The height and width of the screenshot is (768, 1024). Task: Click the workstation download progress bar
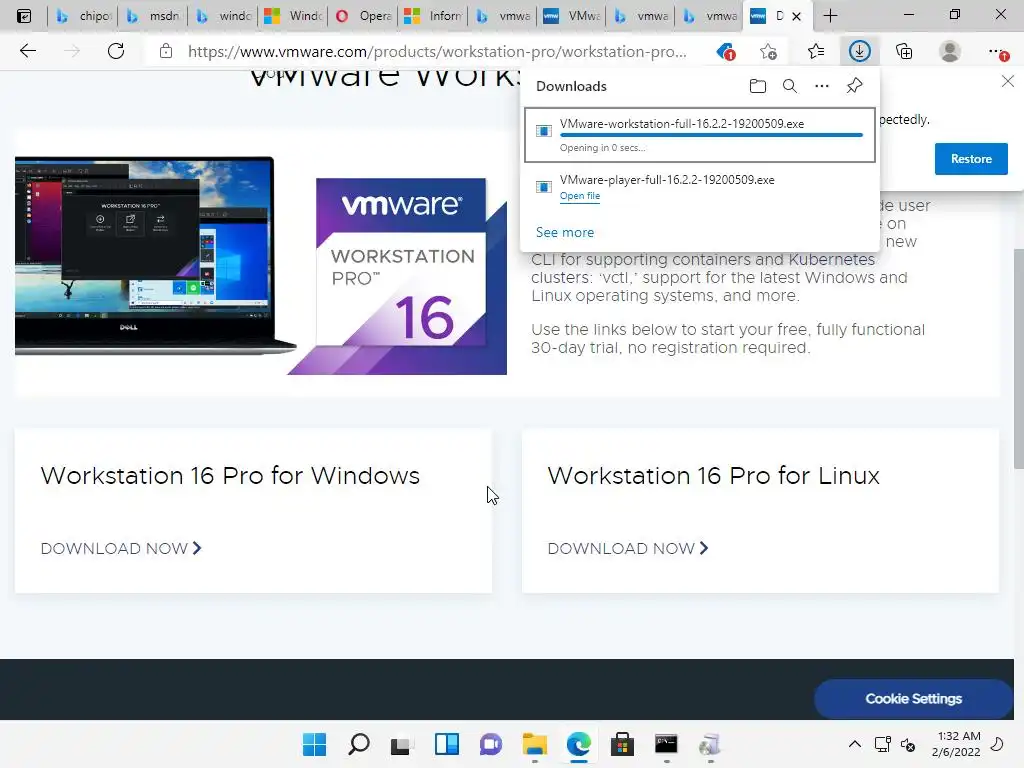click(711, 135)
